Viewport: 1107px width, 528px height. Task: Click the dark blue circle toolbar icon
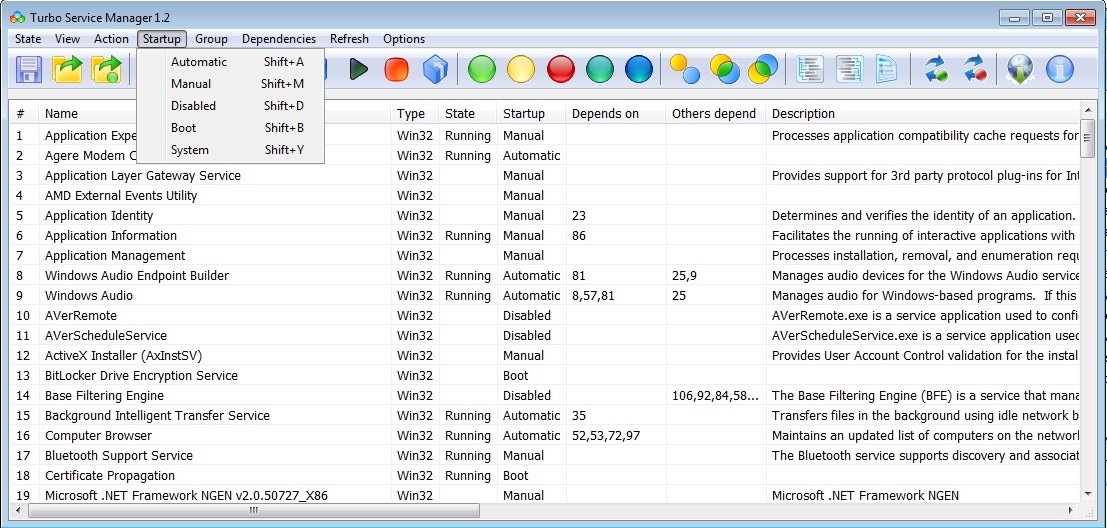click(x=638, y=69)
